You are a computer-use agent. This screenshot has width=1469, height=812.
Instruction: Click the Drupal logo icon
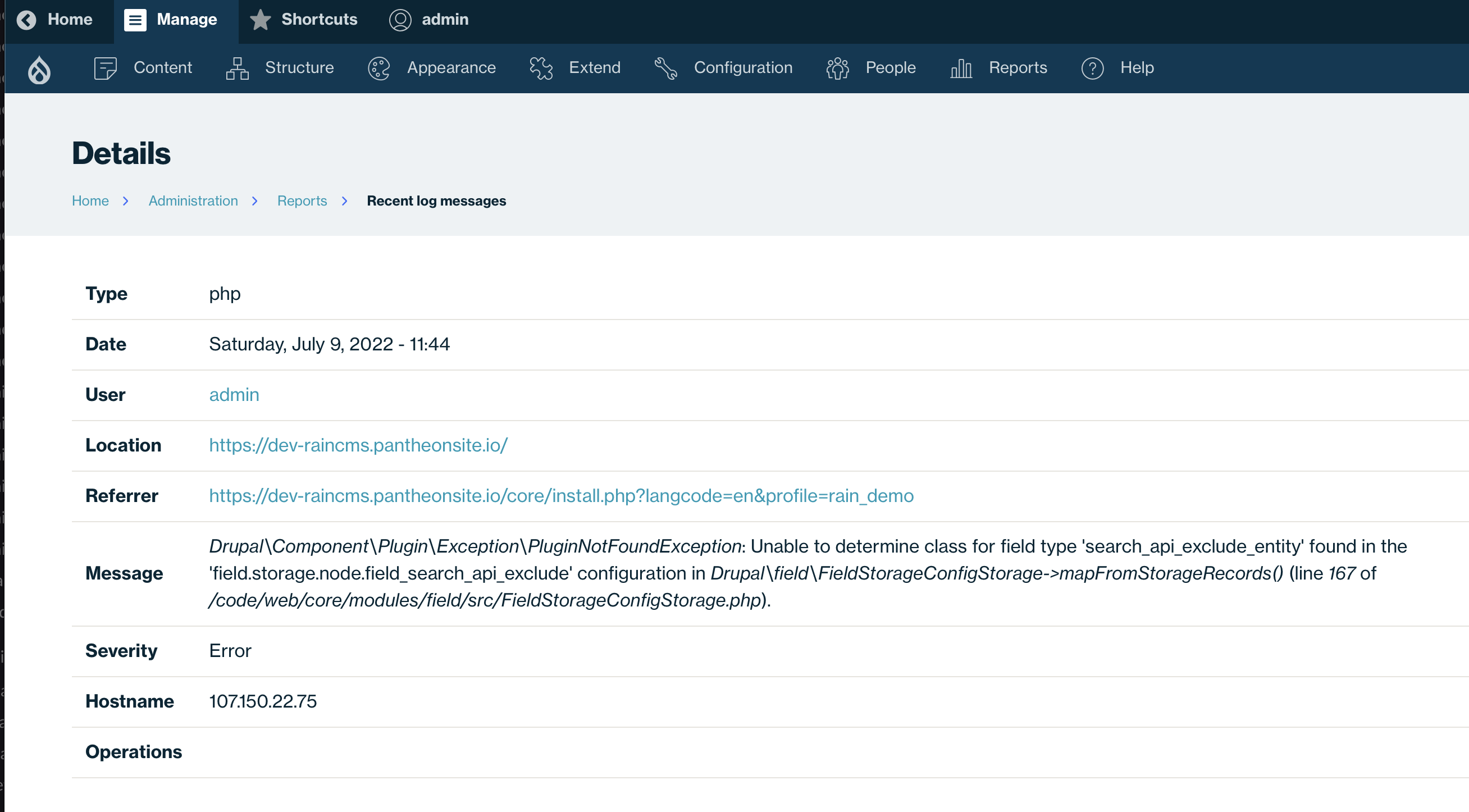(x=39, y=69)
